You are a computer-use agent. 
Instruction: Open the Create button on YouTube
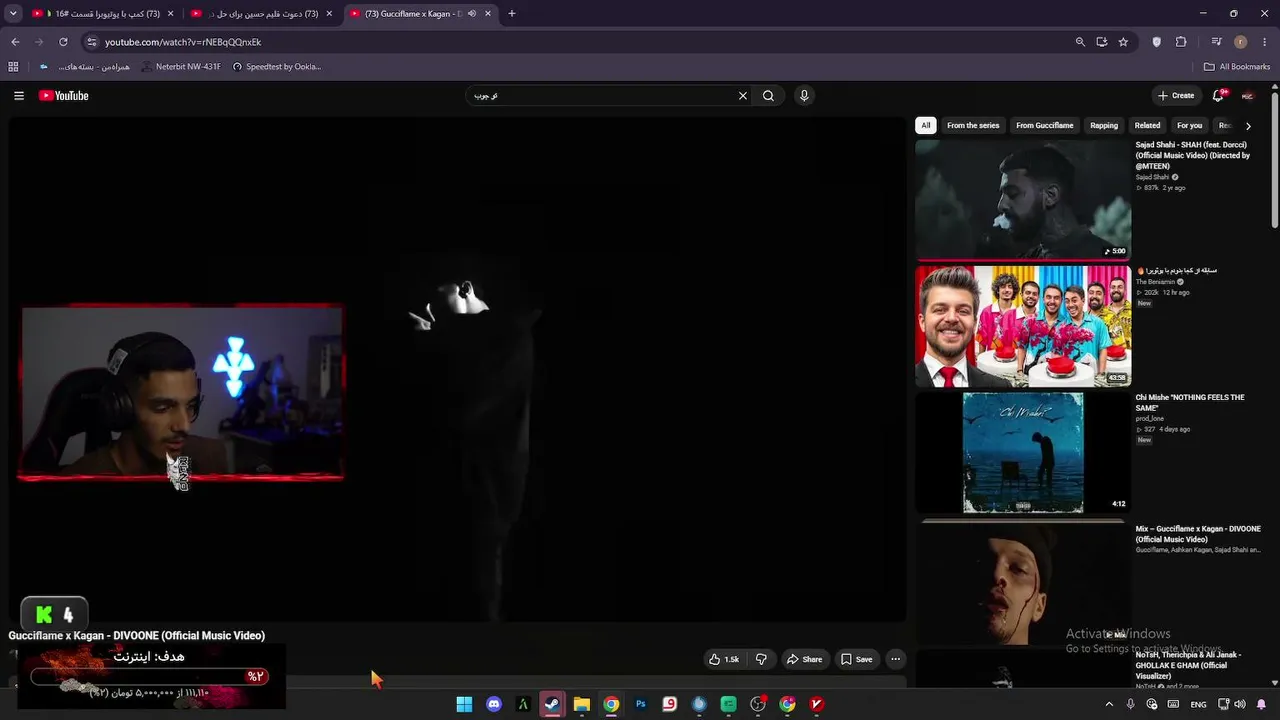(x=1176, y=96)
